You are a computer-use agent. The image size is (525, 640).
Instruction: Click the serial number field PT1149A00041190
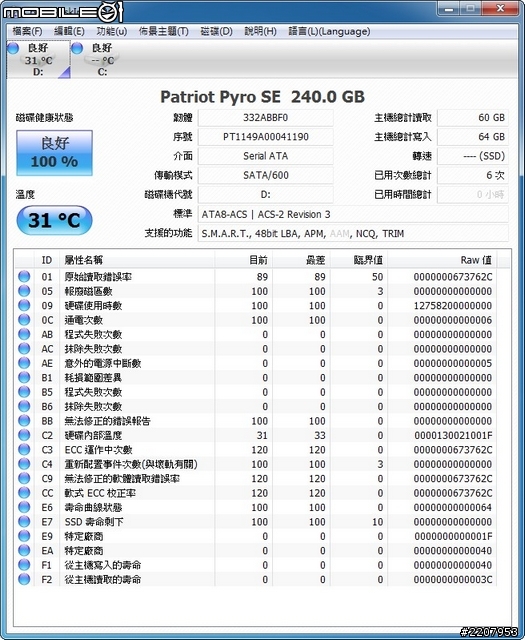click(x=265, y=137)
